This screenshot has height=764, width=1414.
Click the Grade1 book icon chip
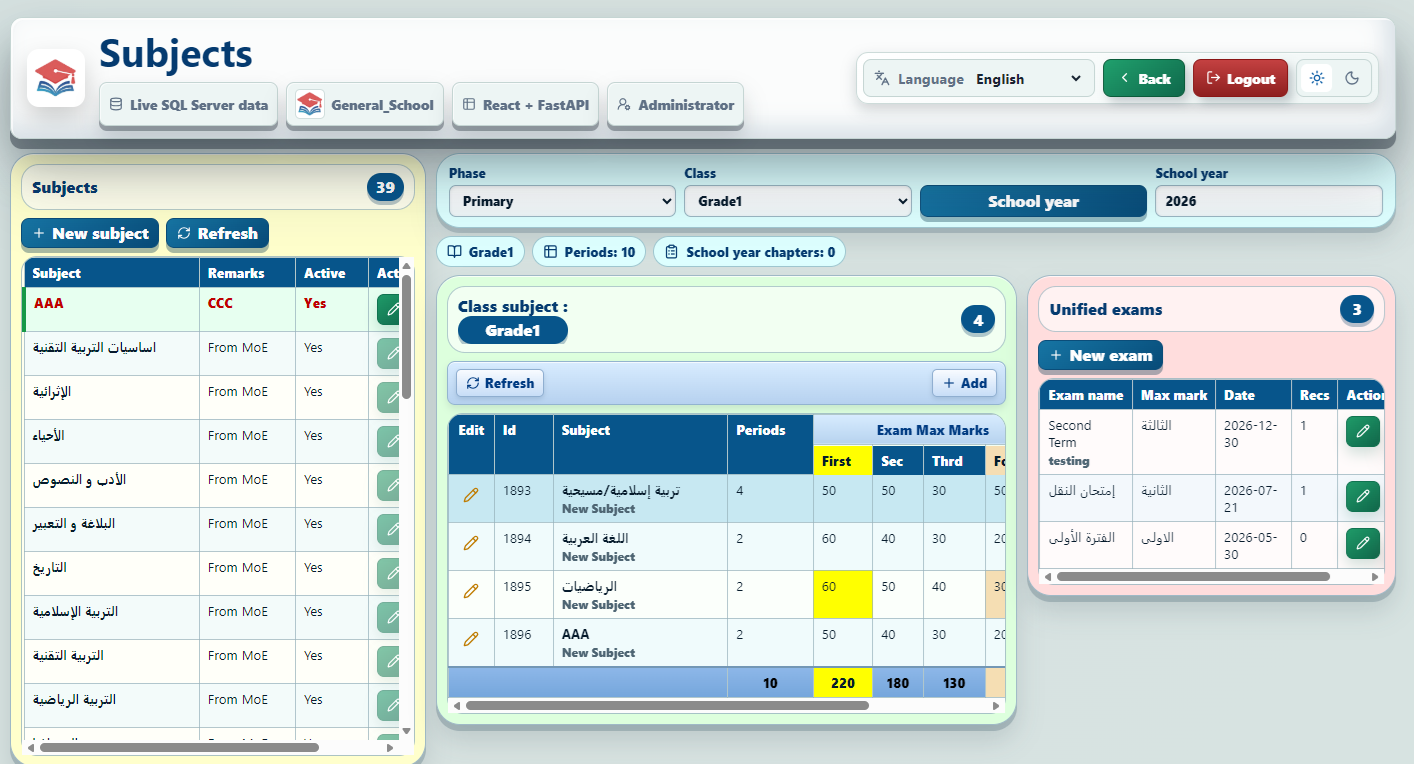click(481, 252)
